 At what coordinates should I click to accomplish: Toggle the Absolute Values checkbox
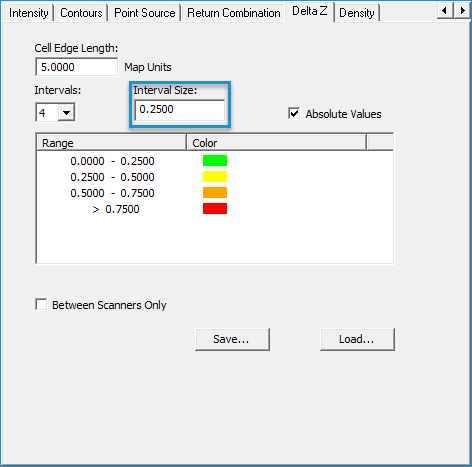(x=294, y=113)
